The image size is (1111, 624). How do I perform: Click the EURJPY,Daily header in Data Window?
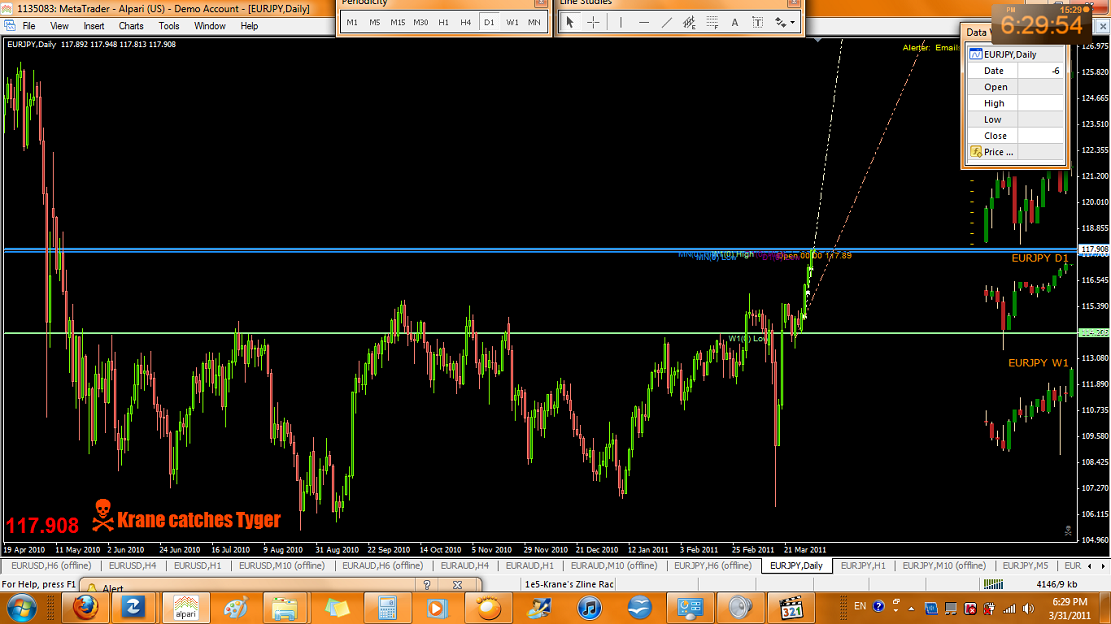point(1016,55)
